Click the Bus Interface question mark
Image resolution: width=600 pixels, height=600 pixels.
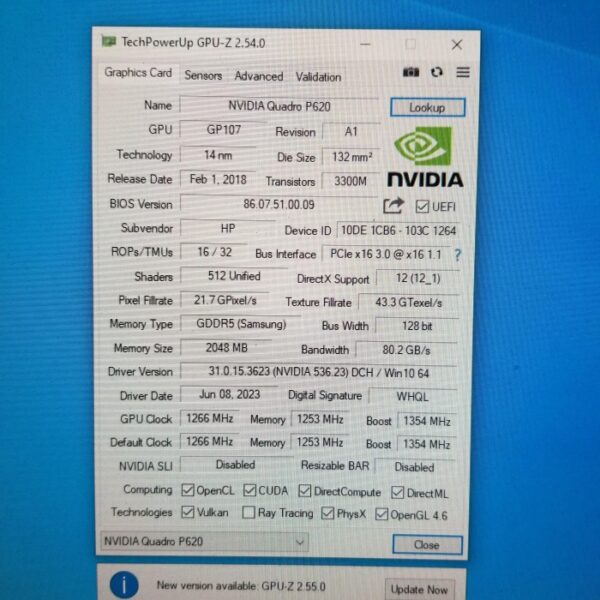[x=457, y=255]
